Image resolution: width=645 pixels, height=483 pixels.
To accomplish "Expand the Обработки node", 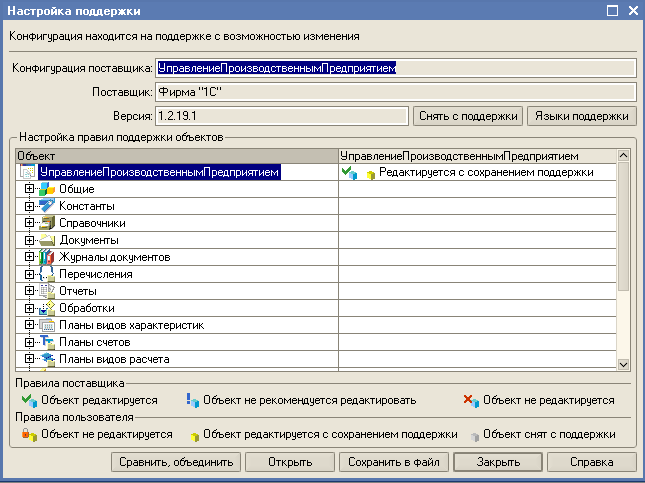I will point(29,308).
